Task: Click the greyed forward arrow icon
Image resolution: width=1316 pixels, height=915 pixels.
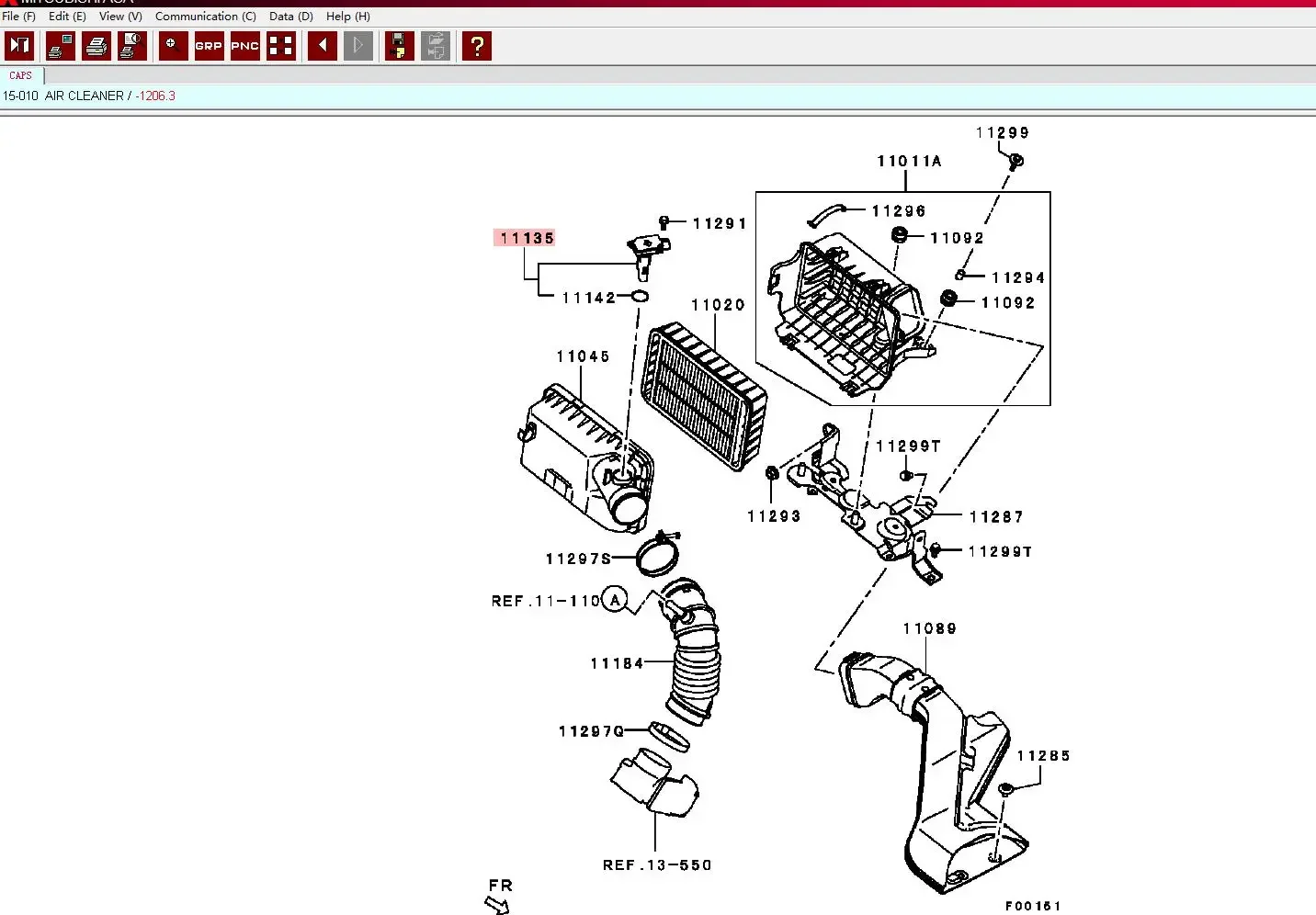Action: coord(357,46)
